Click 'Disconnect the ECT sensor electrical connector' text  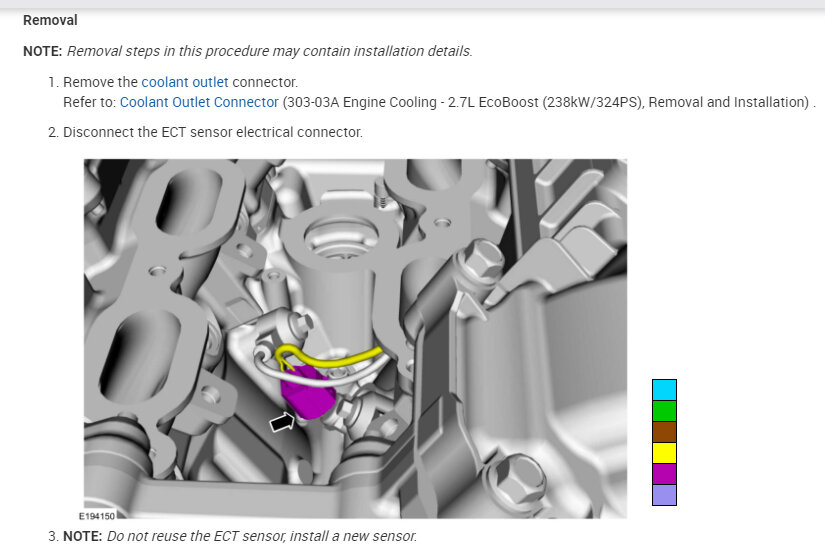tap(213, 132)
